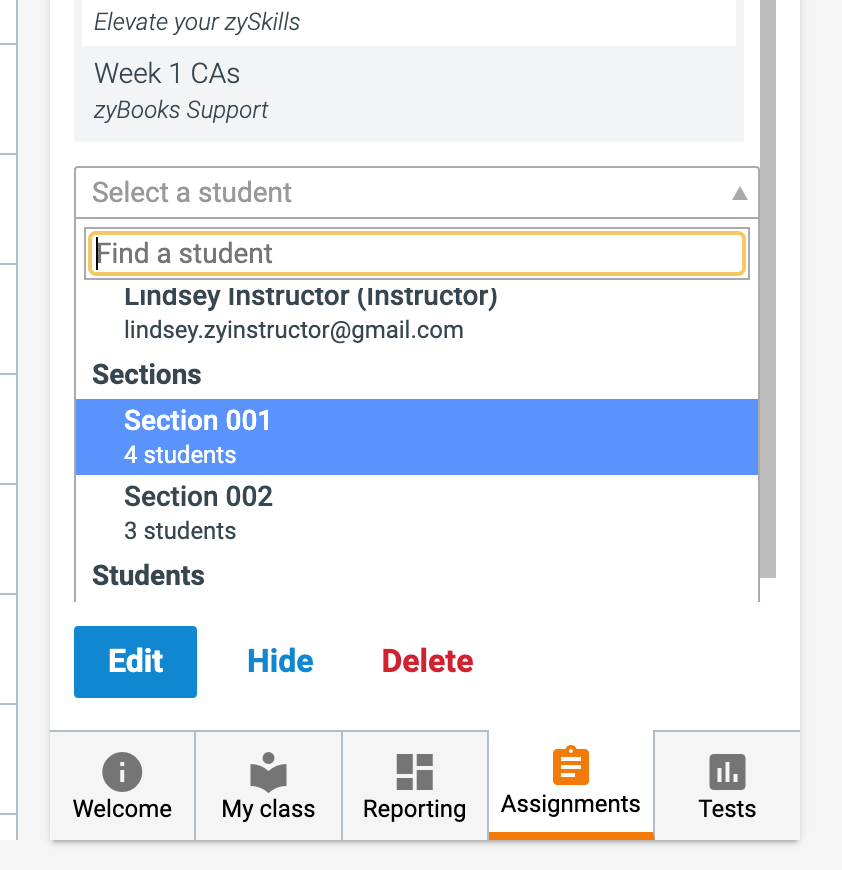The width and height of the screenshot is (842, 870).
Task: Click the Edit button
Action: click(x=135, y=662)
